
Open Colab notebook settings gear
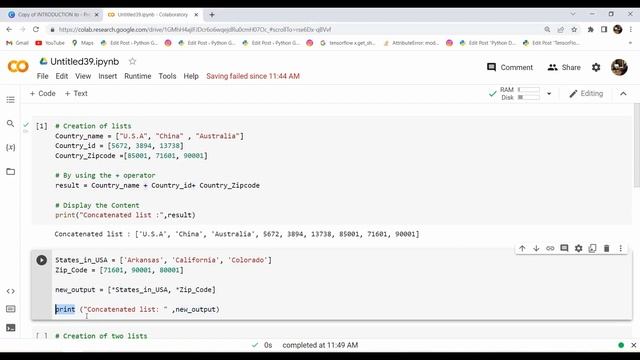[596, 67]
